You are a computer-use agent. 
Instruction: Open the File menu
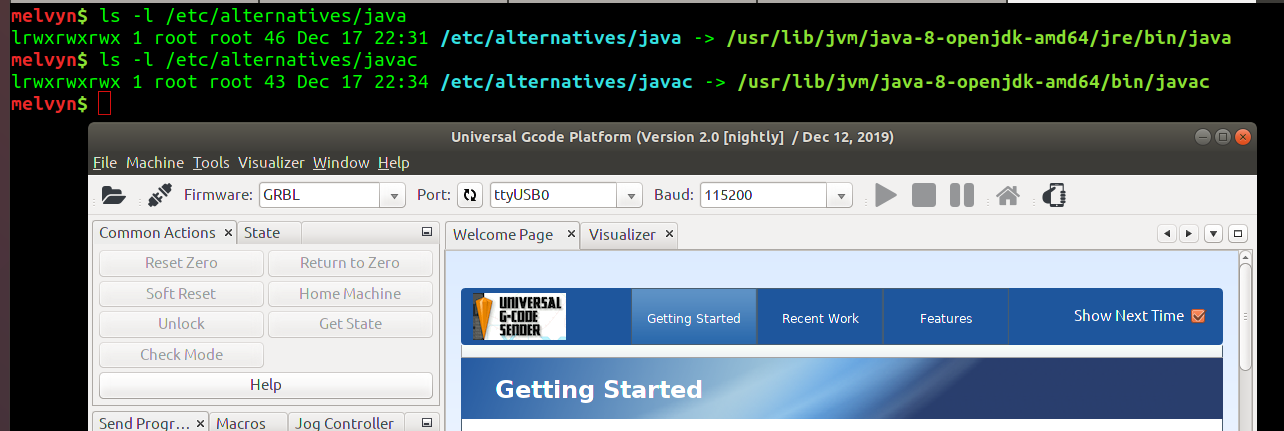point(105,162)
